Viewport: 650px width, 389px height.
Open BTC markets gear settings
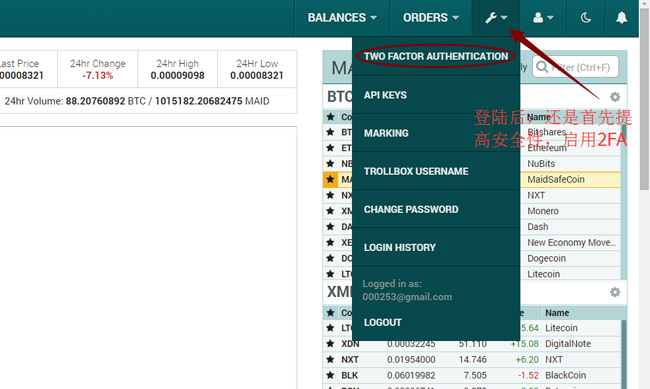pos(615,97)
